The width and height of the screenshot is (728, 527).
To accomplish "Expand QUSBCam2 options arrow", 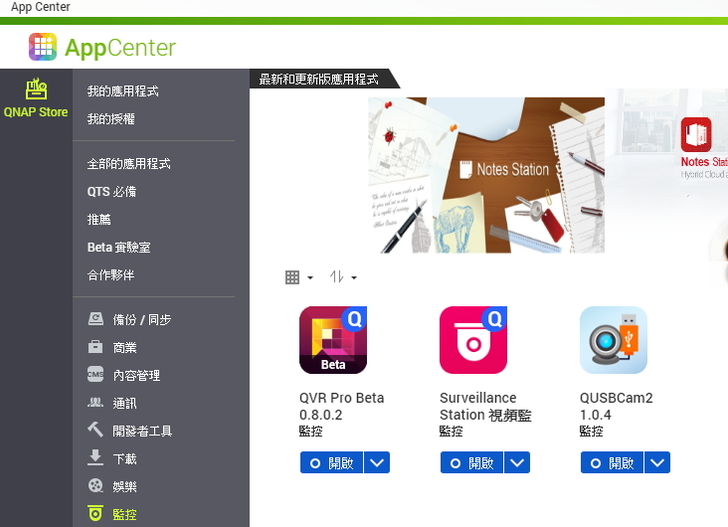I will [x=657, y=463].
